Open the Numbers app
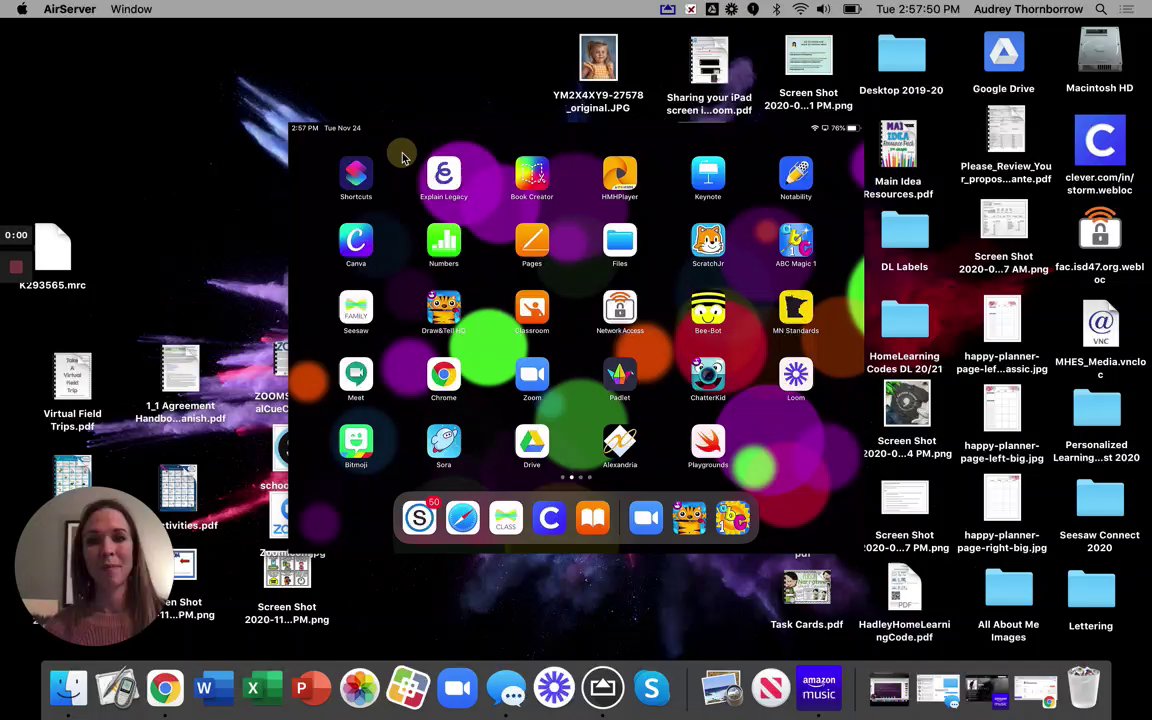The image size is (1152, 720). point(444,240)
